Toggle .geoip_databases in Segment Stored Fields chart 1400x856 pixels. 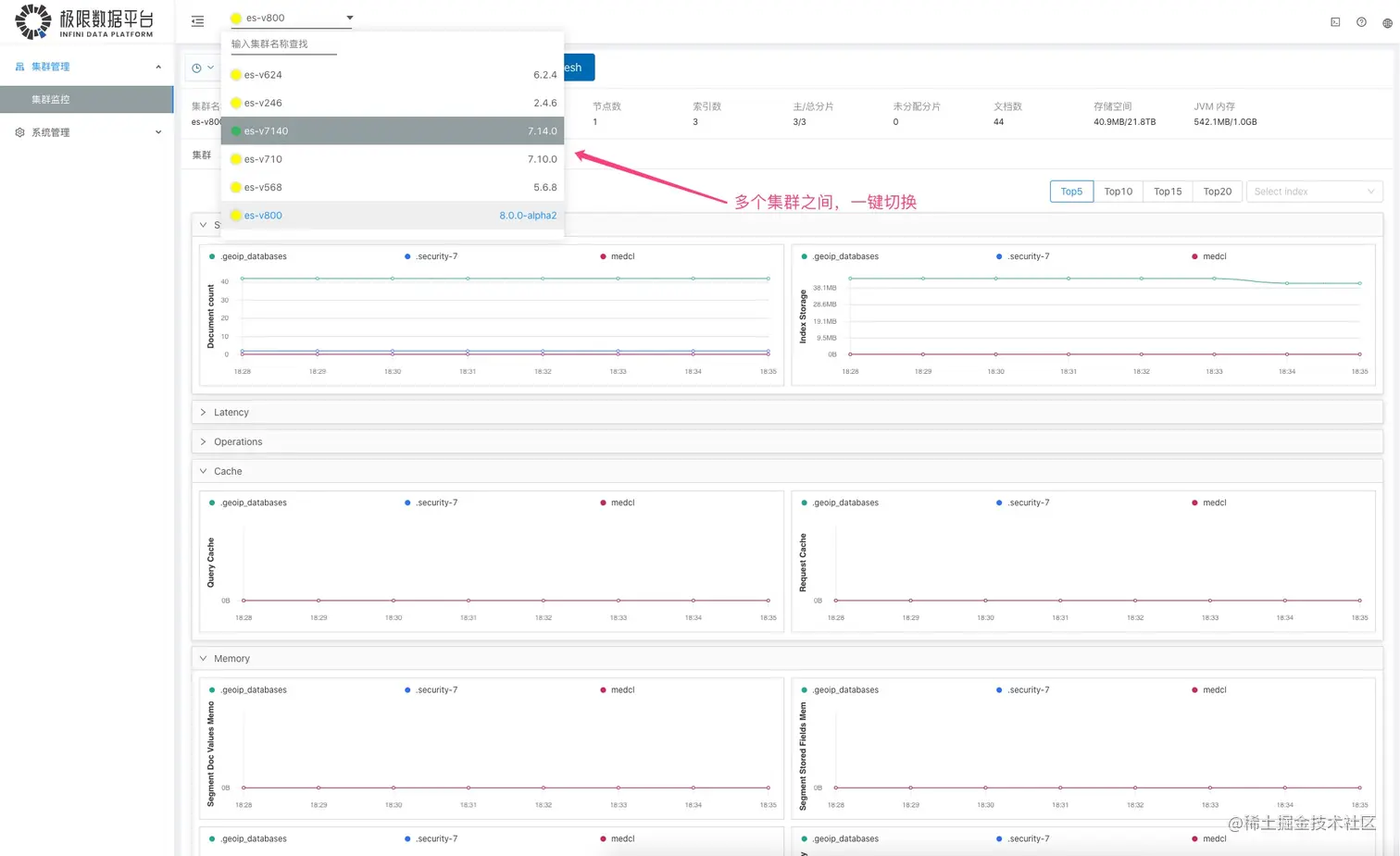[x=840, y=689]
